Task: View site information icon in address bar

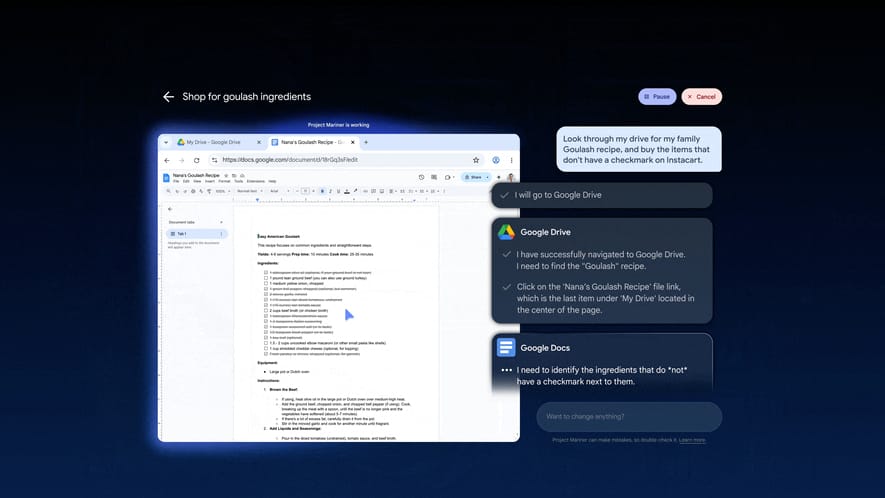Action: 214,160
